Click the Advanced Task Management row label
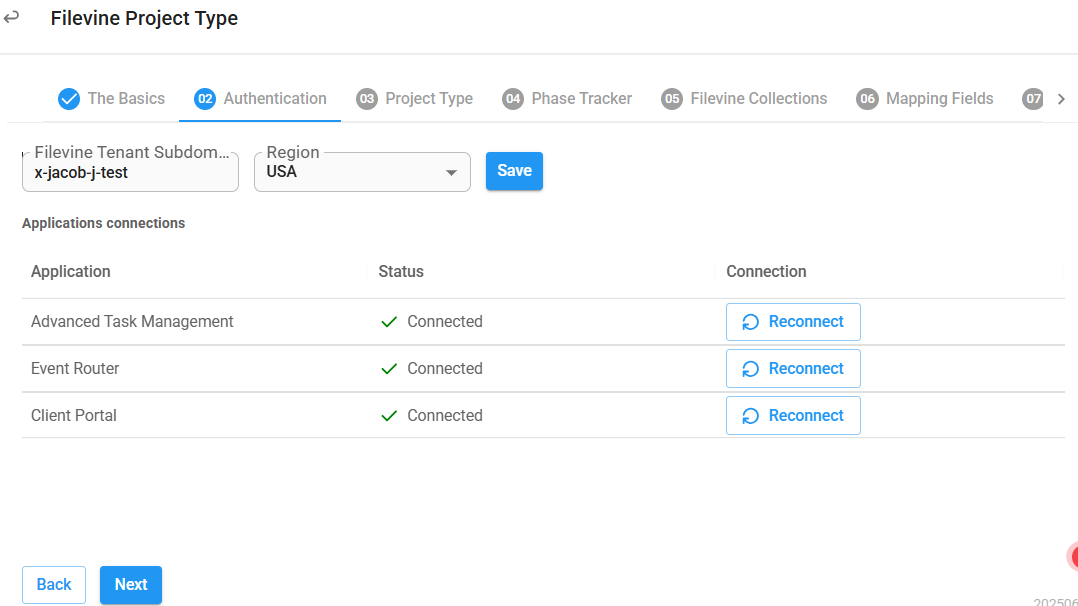This screenshot has width=1078, height=606. 132,322
